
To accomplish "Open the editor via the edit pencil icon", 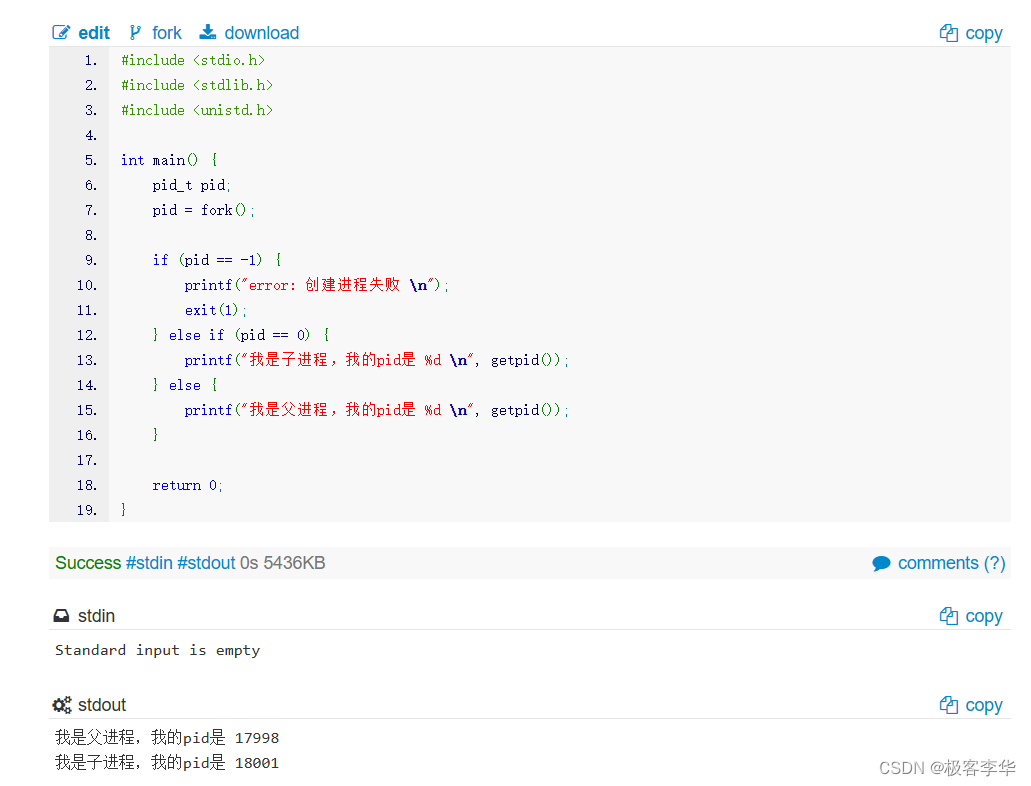I will tap(62, 32).
